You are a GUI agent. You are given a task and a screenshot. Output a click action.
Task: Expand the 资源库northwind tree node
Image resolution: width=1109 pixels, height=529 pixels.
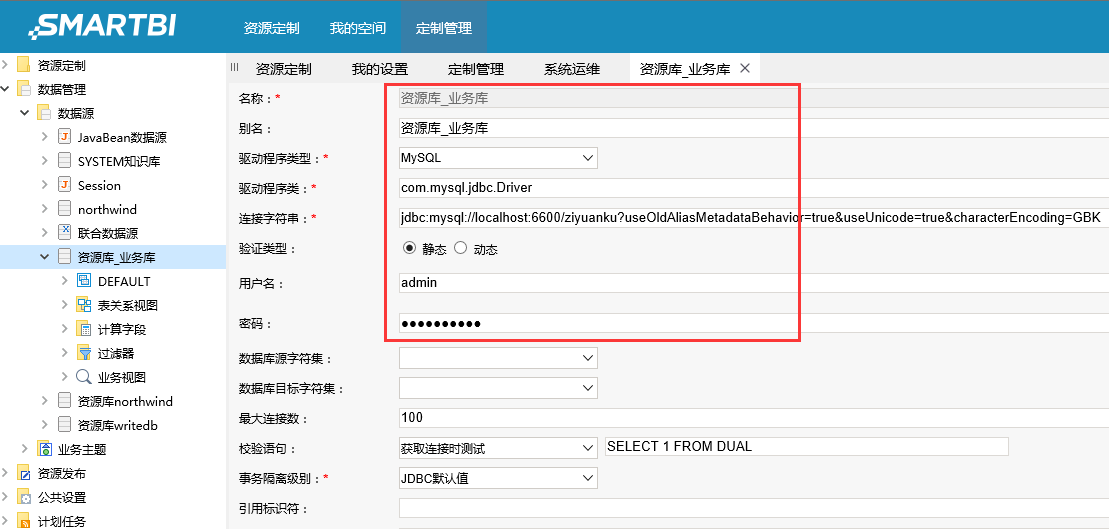45,401
